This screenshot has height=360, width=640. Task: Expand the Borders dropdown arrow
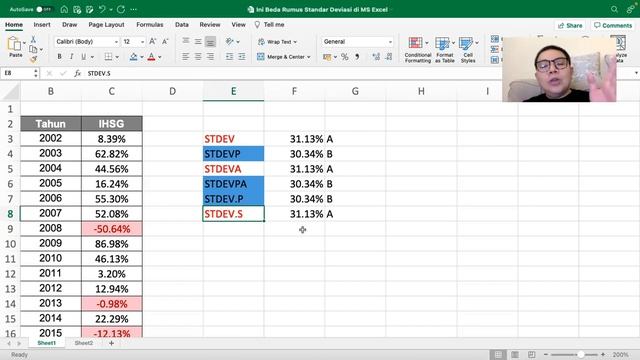pyautogui.click(x=117, y=57)
